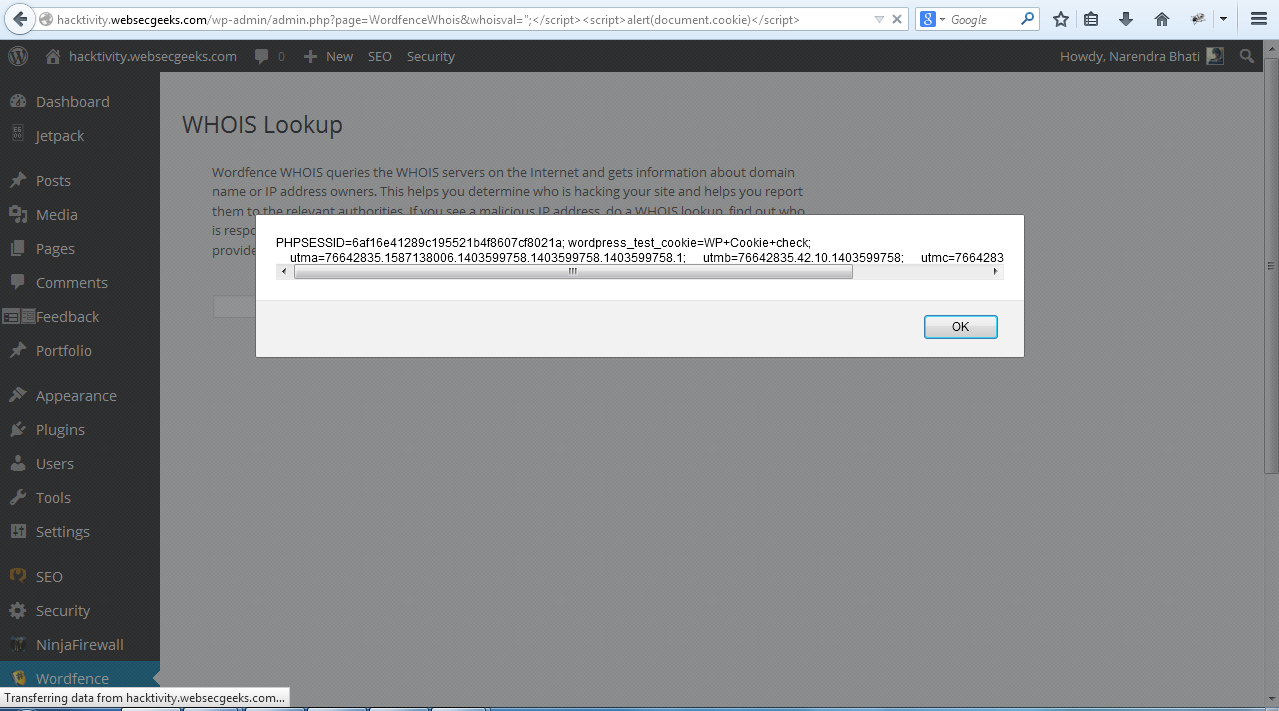Open Tools in the sidebar
The height and width of the screenshot is (711, 1279).
(53, 497)
